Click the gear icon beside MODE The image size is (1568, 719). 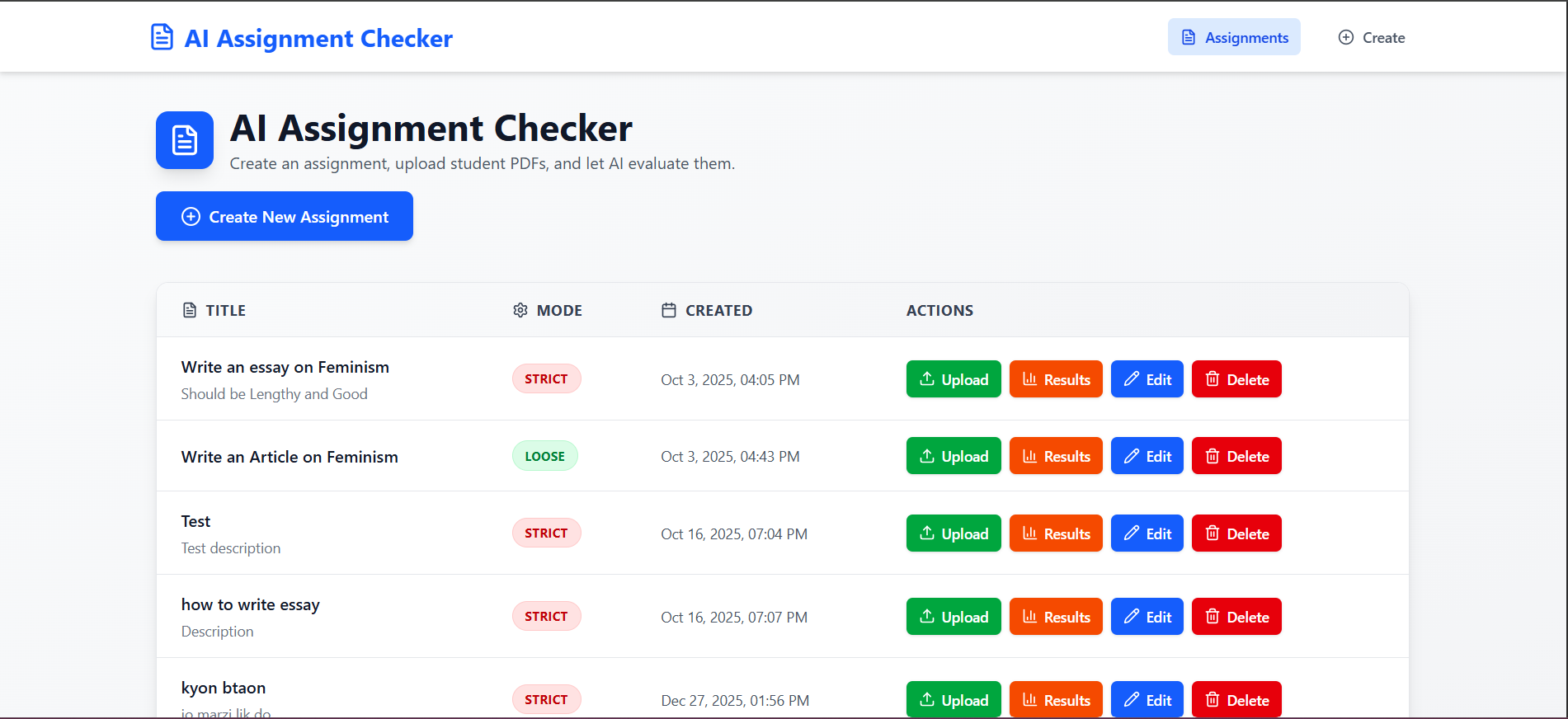[x=520, y=310]
